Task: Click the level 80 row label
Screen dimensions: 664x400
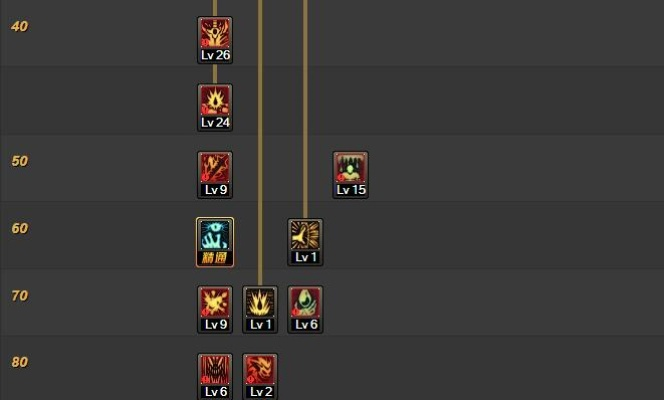Action: [19, 362]
